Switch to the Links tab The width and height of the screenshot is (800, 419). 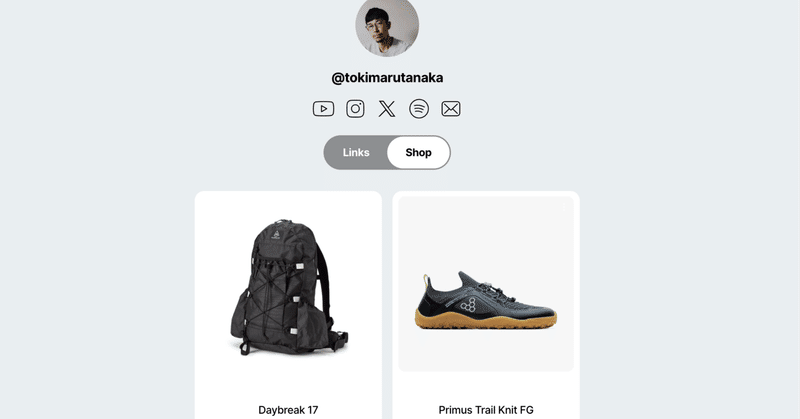[356, 153]
